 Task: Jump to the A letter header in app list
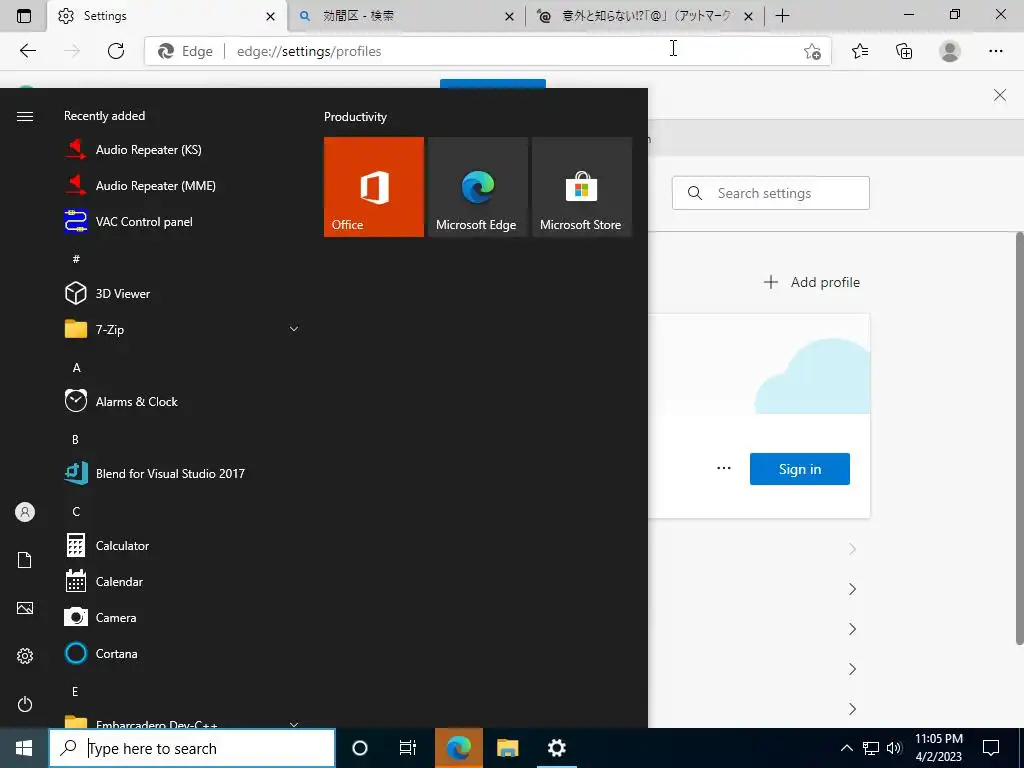[76, 368]
